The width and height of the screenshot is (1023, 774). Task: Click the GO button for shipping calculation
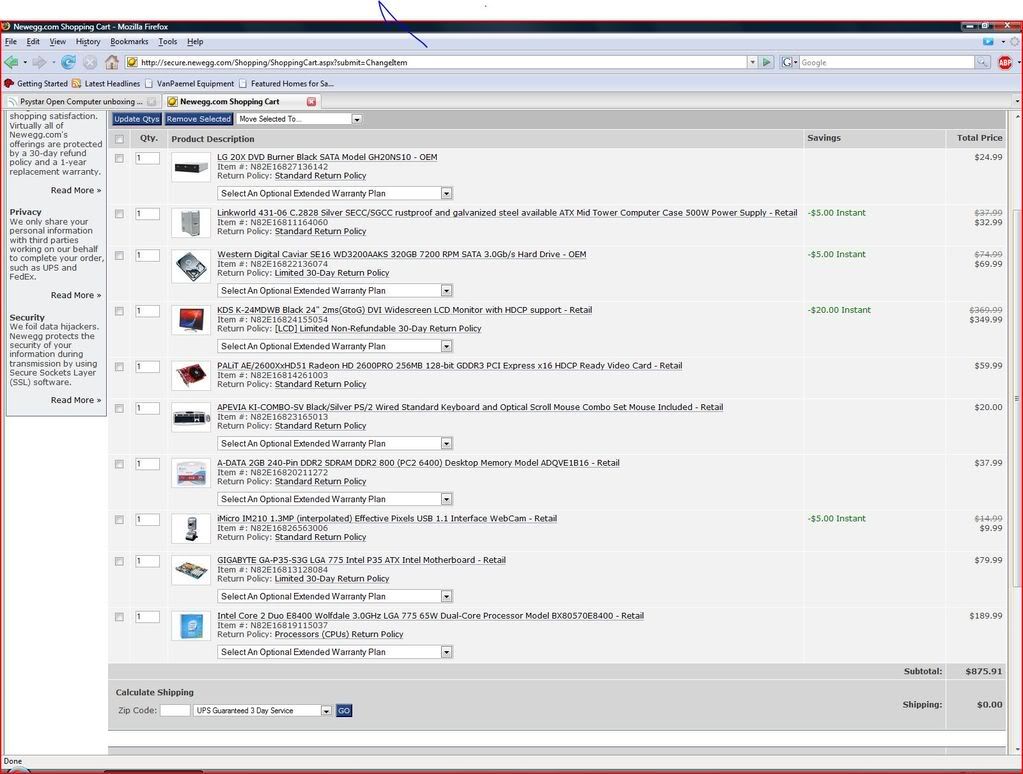pos(344,710)
